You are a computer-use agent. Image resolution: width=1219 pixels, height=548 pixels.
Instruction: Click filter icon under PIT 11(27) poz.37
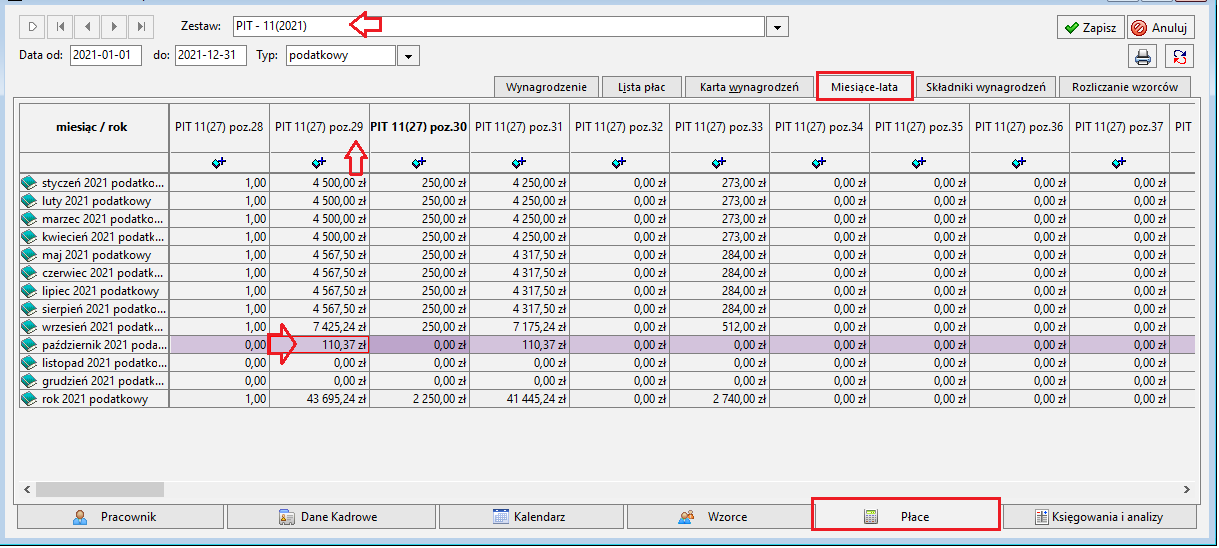1119,162
